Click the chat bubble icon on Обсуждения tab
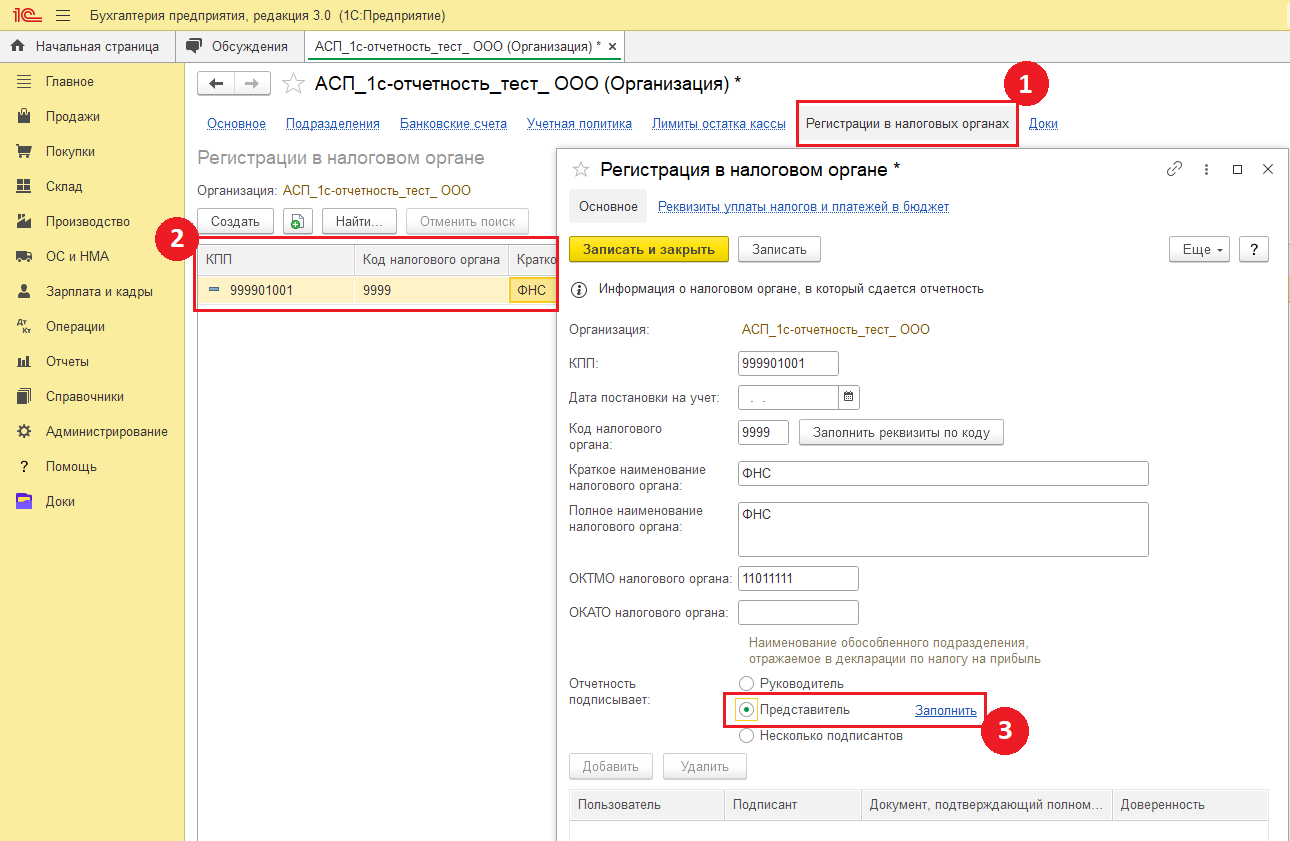The width and height of the screenshot is (1290, 841). pos(194,46)
